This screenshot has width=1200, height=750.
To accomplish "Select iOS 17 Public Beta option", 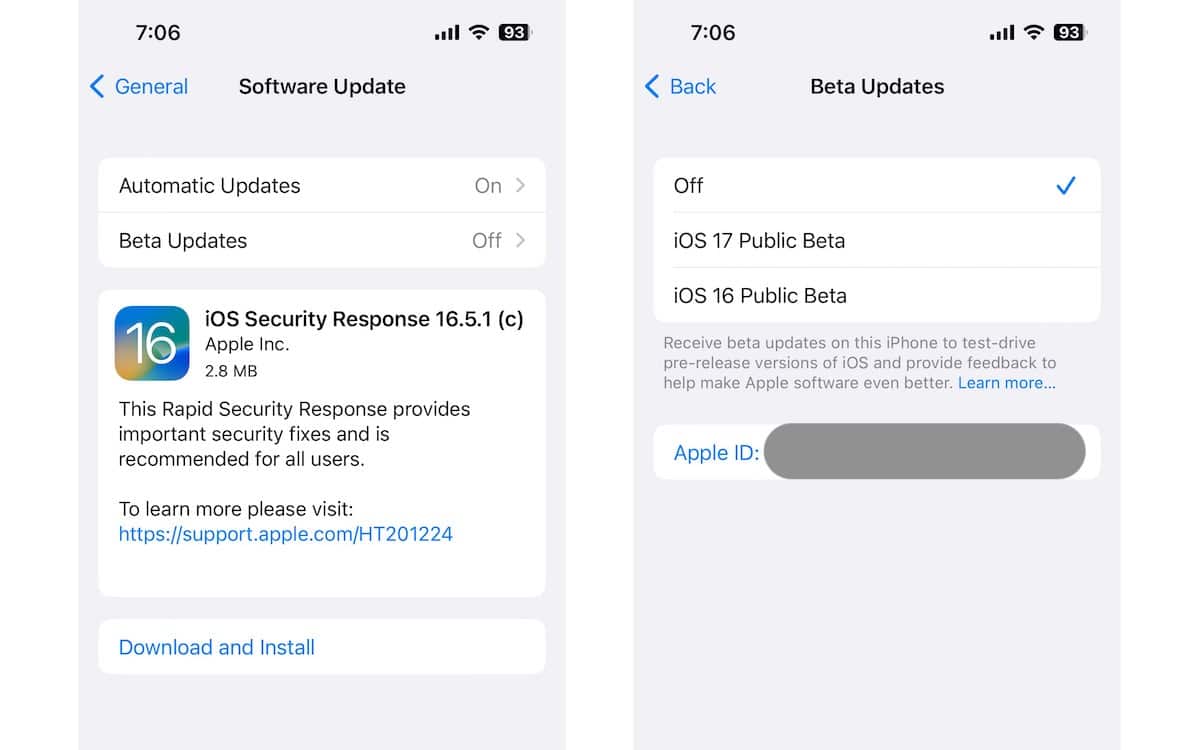I will 877,240.
